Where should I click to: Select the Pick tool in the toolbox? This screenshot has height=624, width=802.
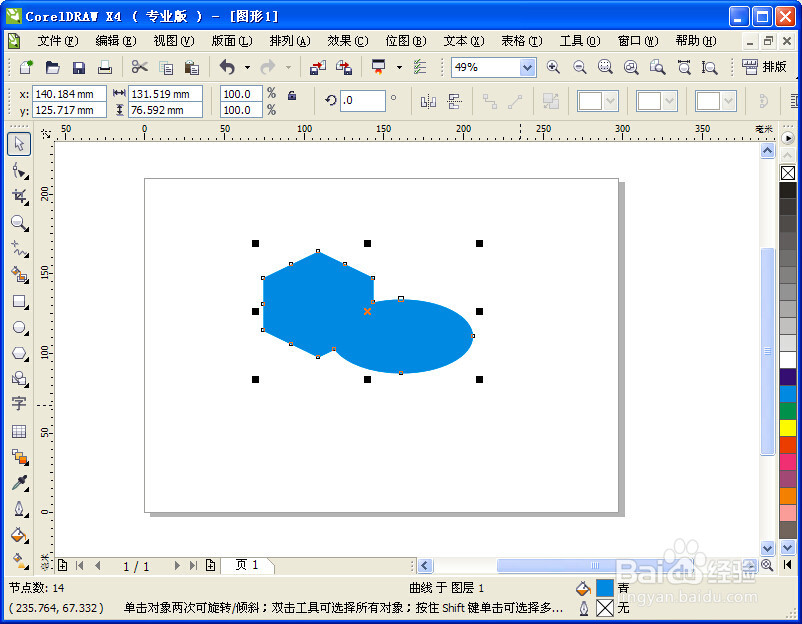pos(19,144)
